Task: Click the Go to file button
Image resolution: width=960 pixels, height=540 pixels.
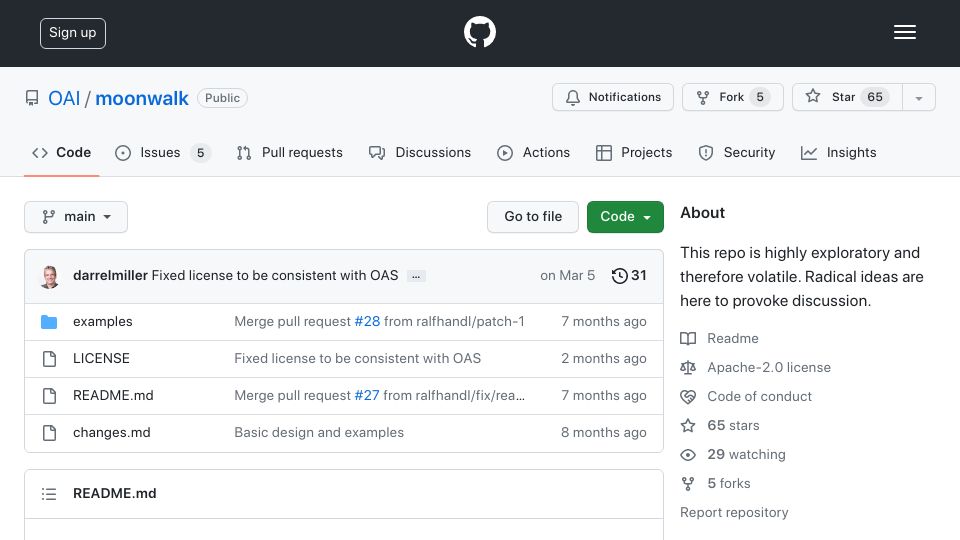Action: point(533,217)
